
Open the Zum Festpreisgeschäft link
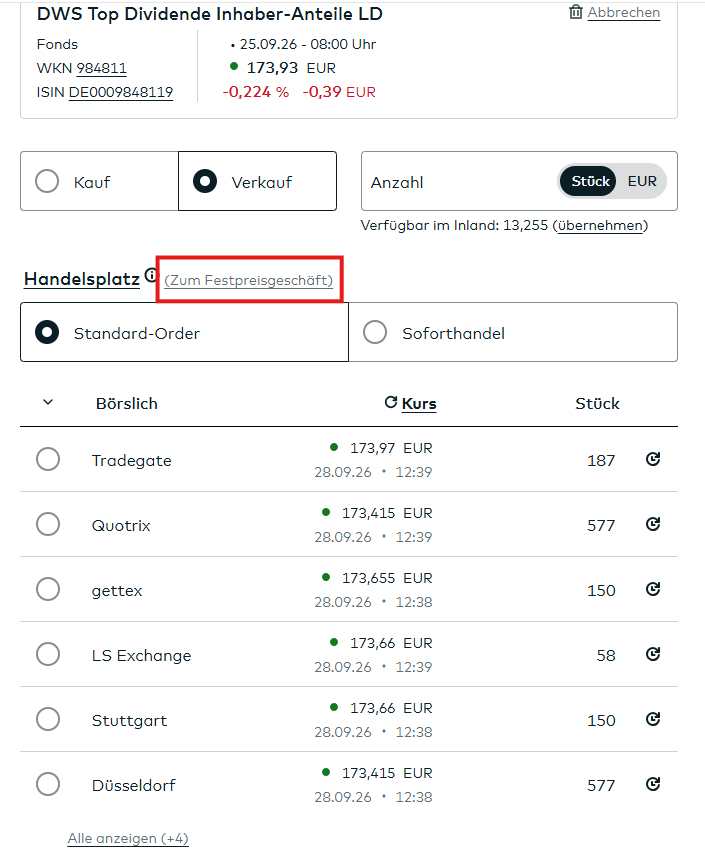pyautogui.click(x=249, y=280)
